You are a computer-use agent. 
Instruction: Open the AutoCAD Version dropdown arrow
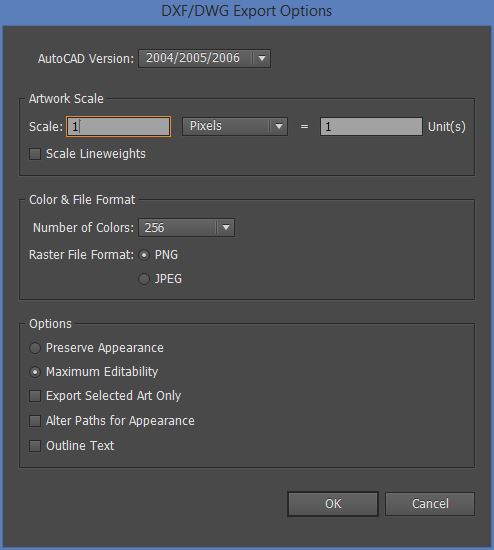[262, 59]
